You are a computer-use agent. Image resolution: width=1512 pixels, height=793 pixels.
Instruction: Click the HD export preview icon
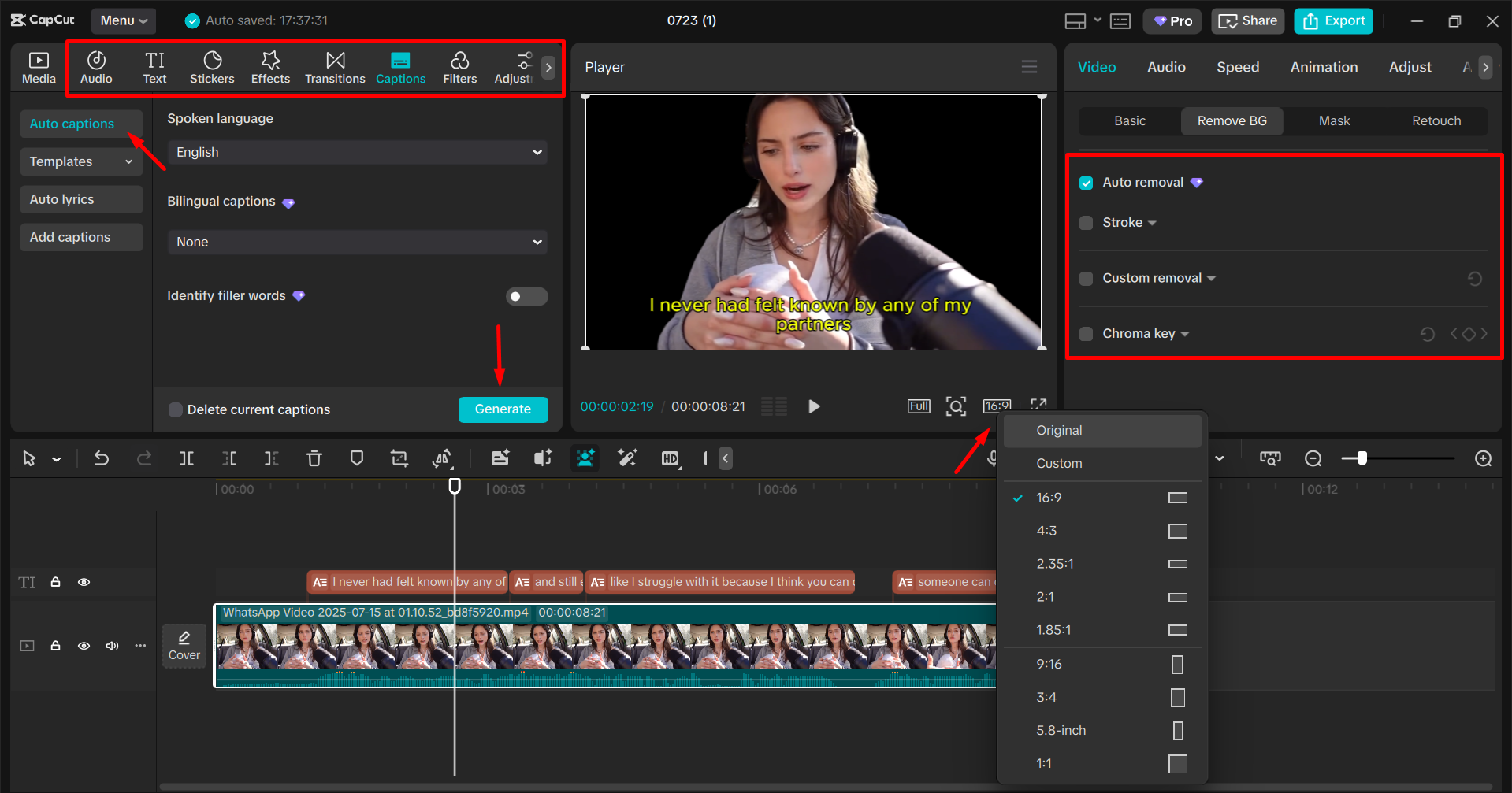(x=671, y=458)
